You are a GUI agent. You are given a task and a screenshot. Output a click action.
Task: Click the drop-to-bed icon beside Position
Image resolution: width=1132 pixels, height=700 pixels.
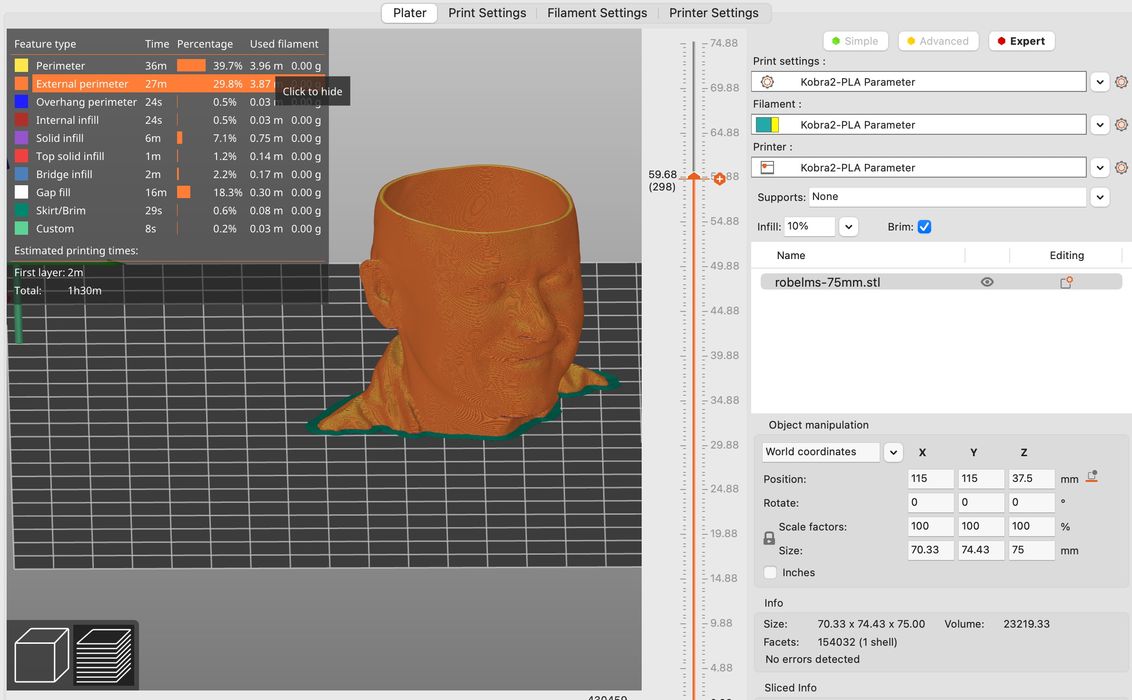[x=1092, y=477]
